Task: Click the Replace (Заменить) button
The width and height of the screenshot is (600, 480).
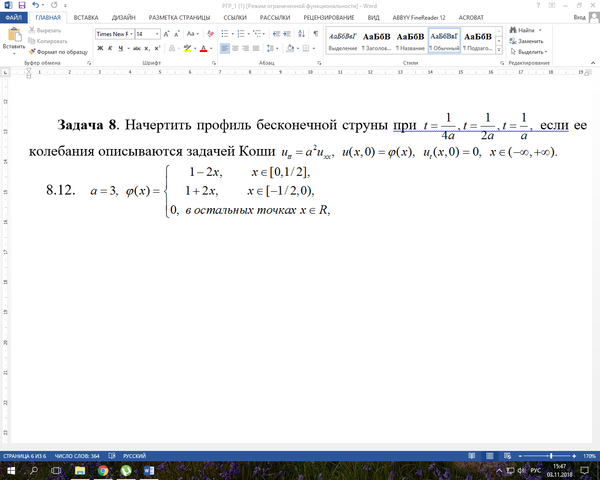Action: click(x=528, y=41)
